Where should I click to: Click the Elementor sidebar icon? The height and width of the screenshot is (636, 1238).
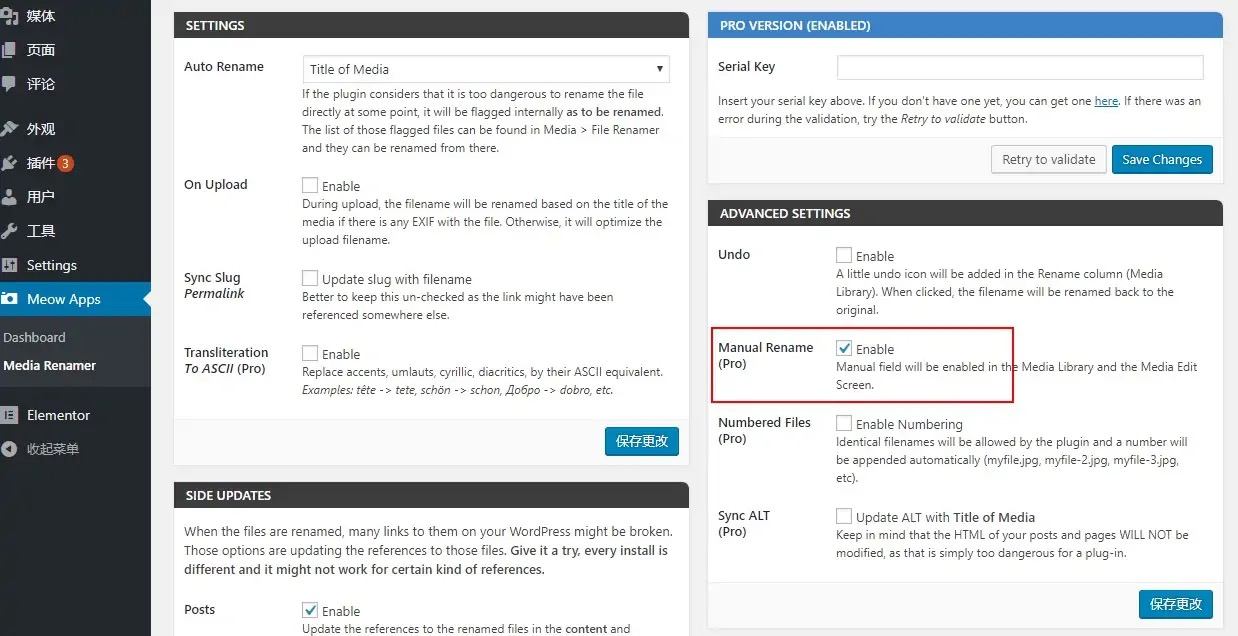(9, 415)
